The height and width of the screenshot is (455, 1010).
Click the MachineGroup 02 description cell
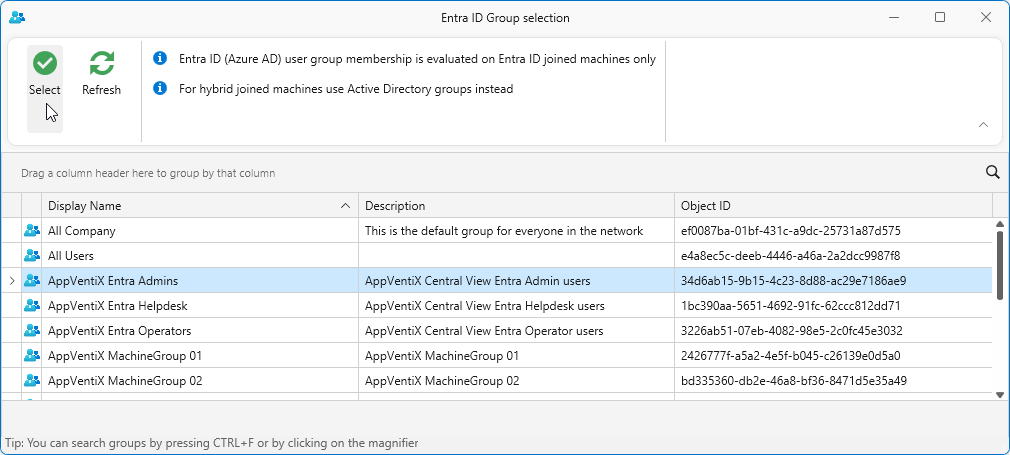(x=517, y=381)
